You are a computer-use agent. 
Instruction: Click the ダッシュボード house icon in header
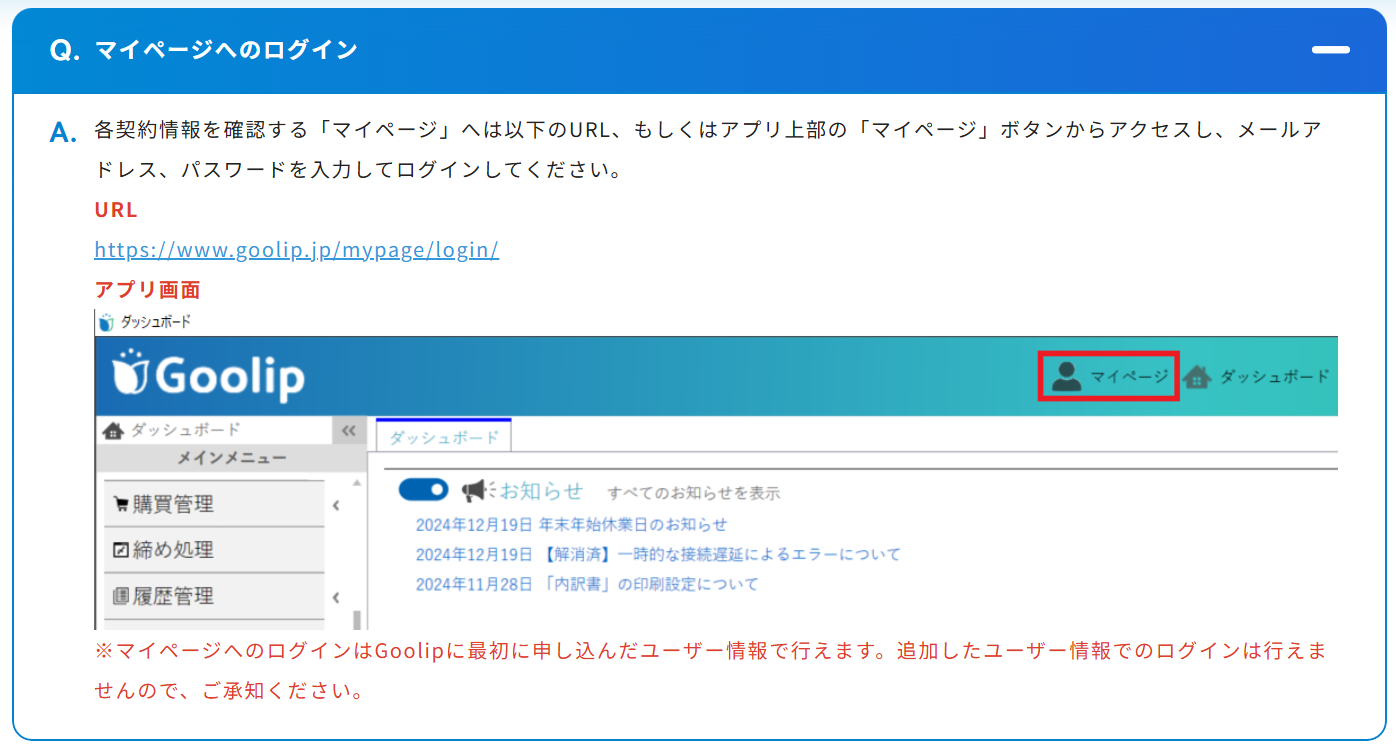click(1196, 377)
